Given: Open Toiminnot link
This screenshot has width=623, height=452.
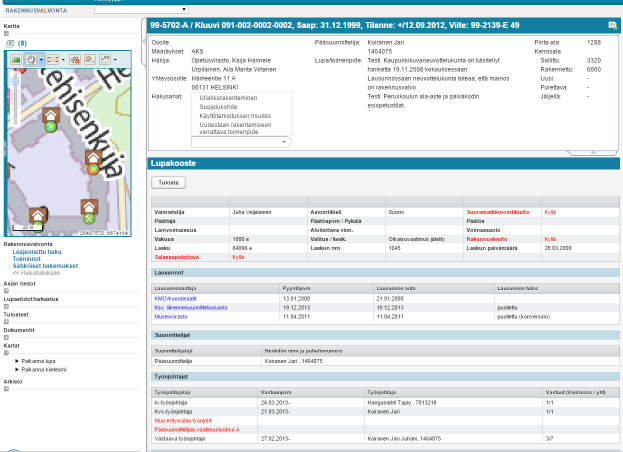Looking at the screenshot, I should 27,259.
